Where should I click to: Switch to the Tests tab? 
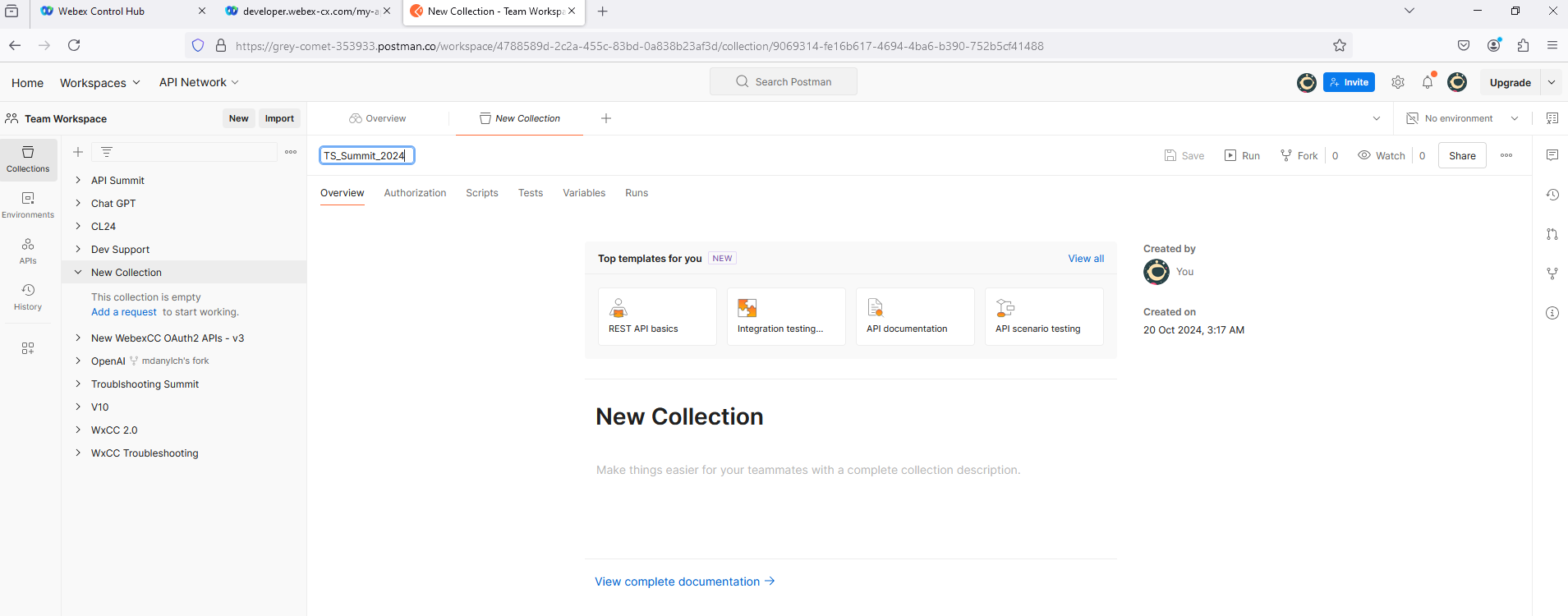[531, 193]
